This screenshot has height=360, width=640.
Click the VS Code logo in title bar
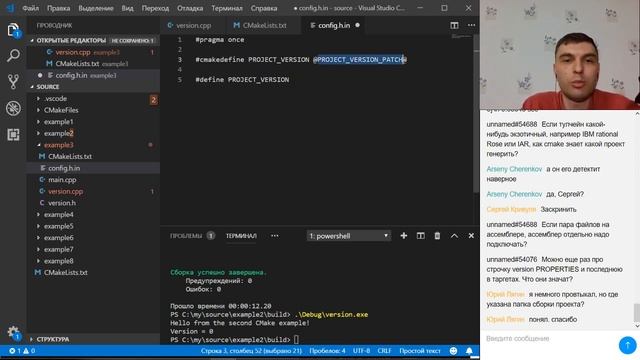pyautogui.click(x=10, y=8)
